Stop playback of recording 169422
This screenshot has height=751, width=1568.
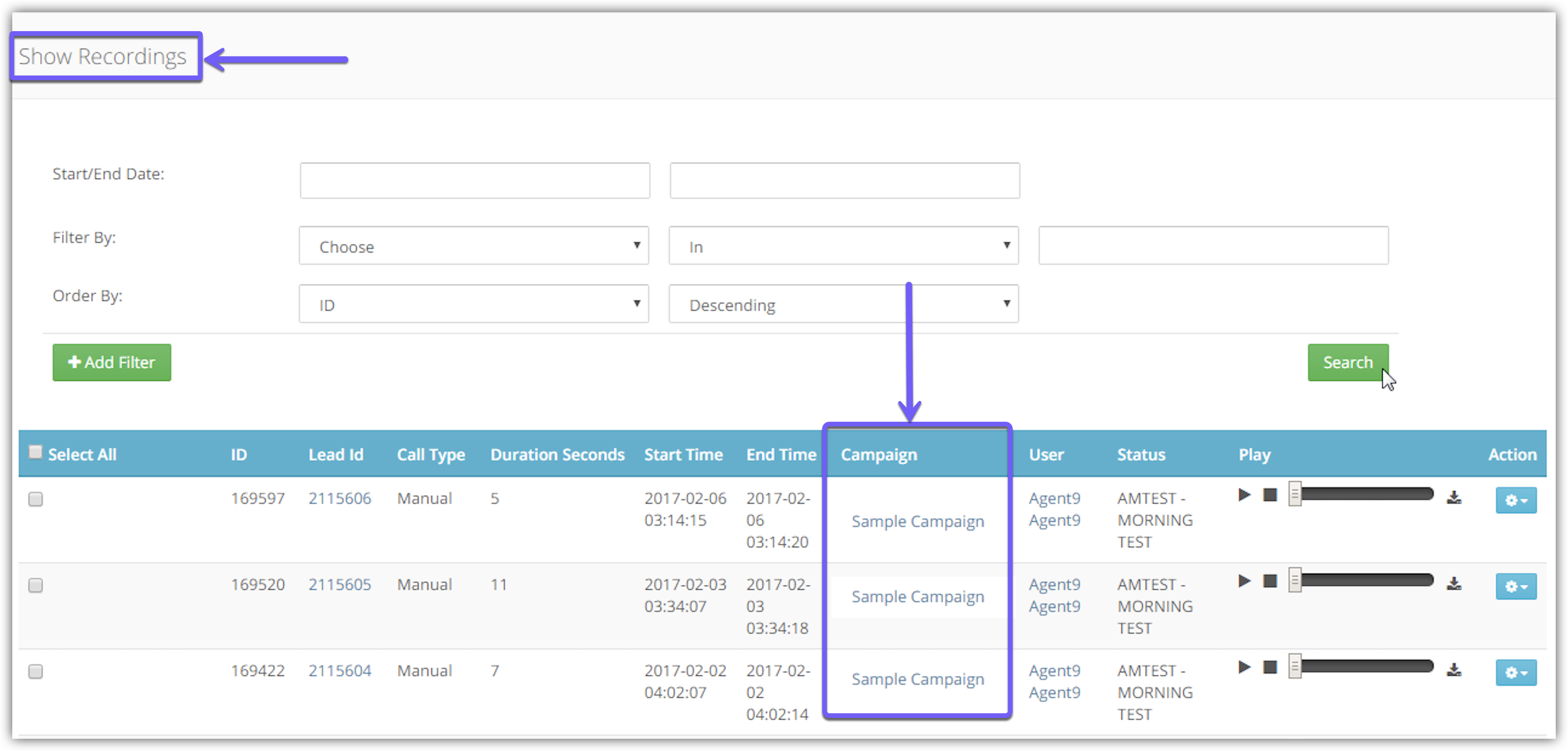1270,667
